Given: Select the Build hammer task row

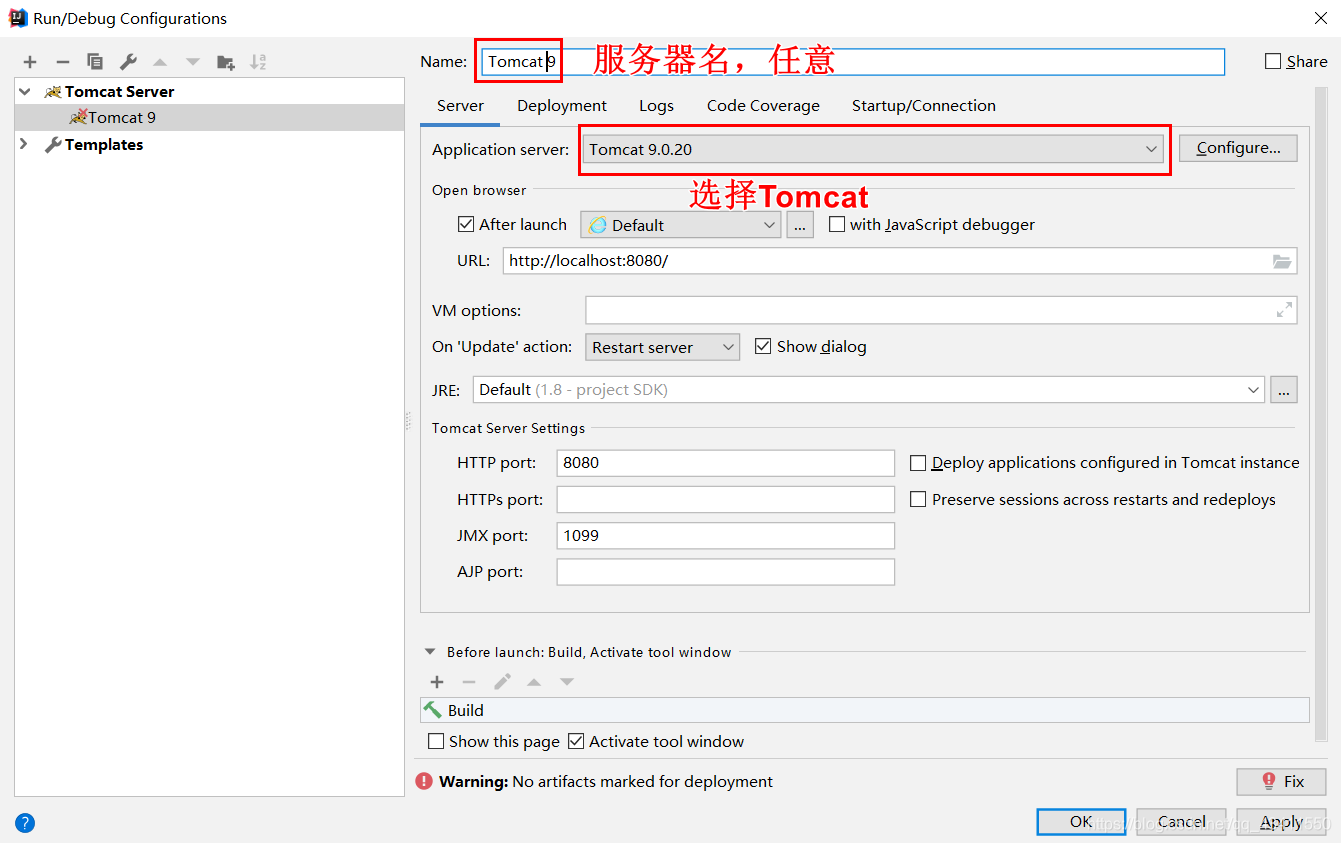Looking at the screenshot, I should point(864,710).
